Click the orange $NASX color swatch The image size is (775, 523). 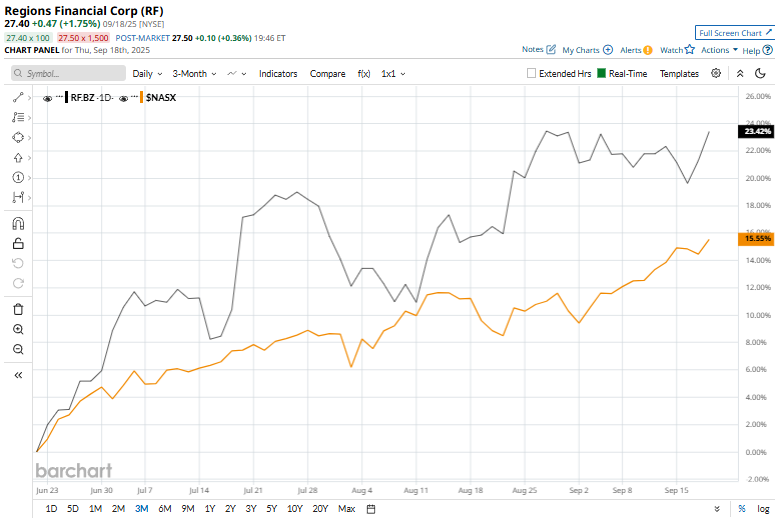pos(142,97)
